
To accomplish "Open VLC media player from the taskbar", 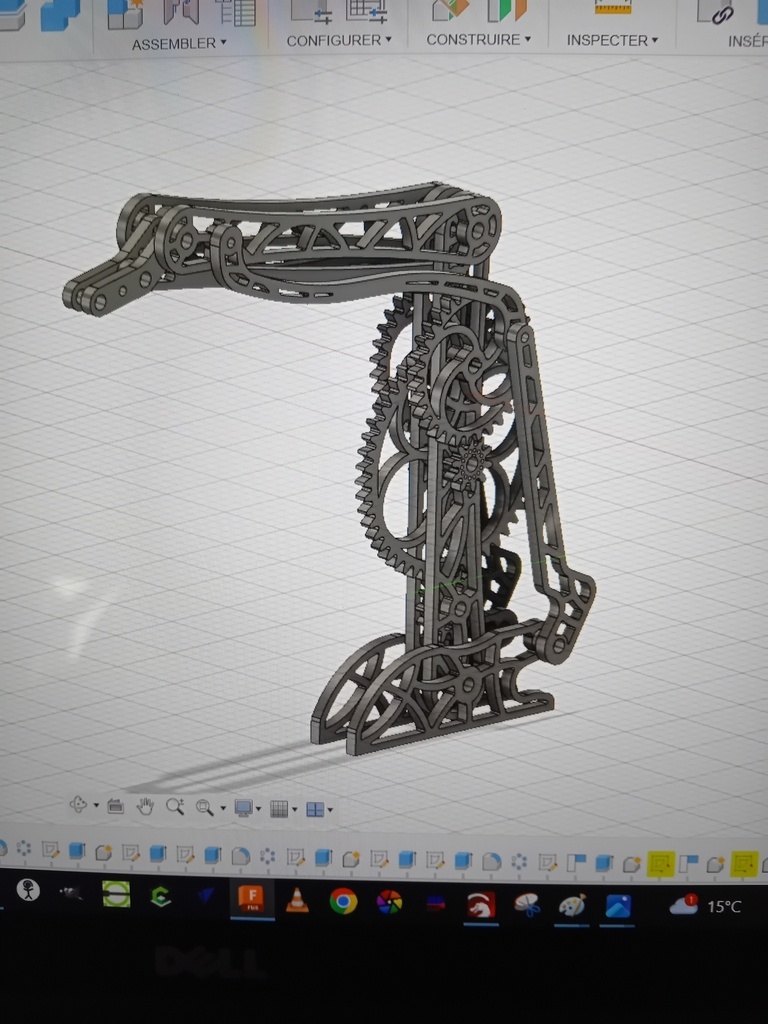I will (297, 901).
